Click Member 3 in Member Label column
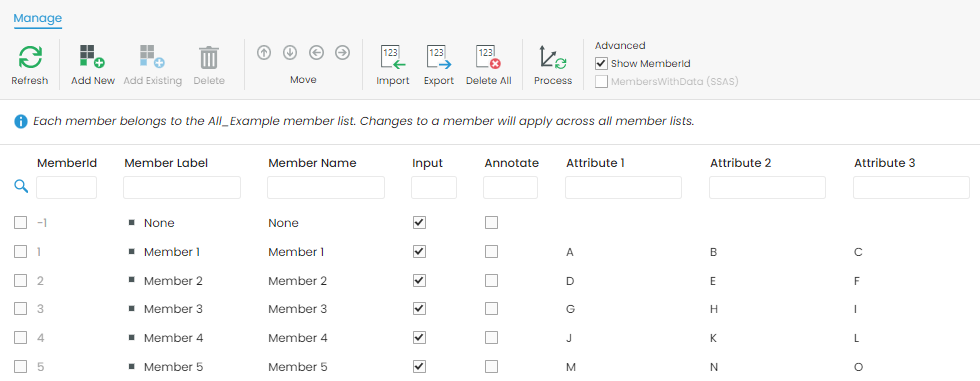This screenshot has height=381, width=980. click(173, 309)
